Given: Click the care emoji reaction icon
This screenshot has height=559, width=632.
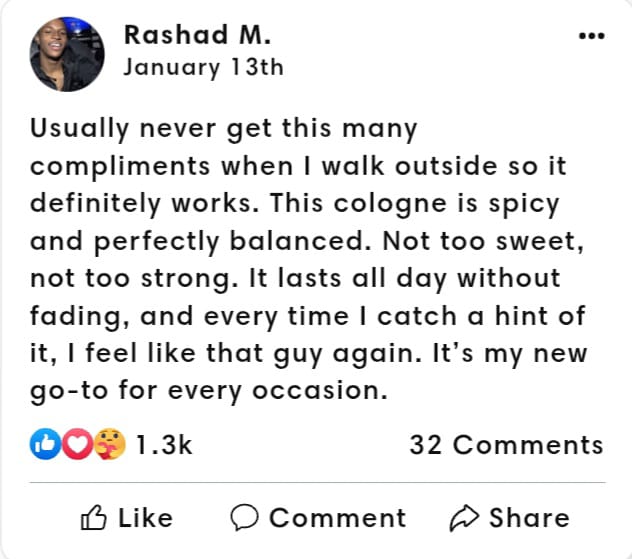Looking at the screenshot, I should point(109,445).
